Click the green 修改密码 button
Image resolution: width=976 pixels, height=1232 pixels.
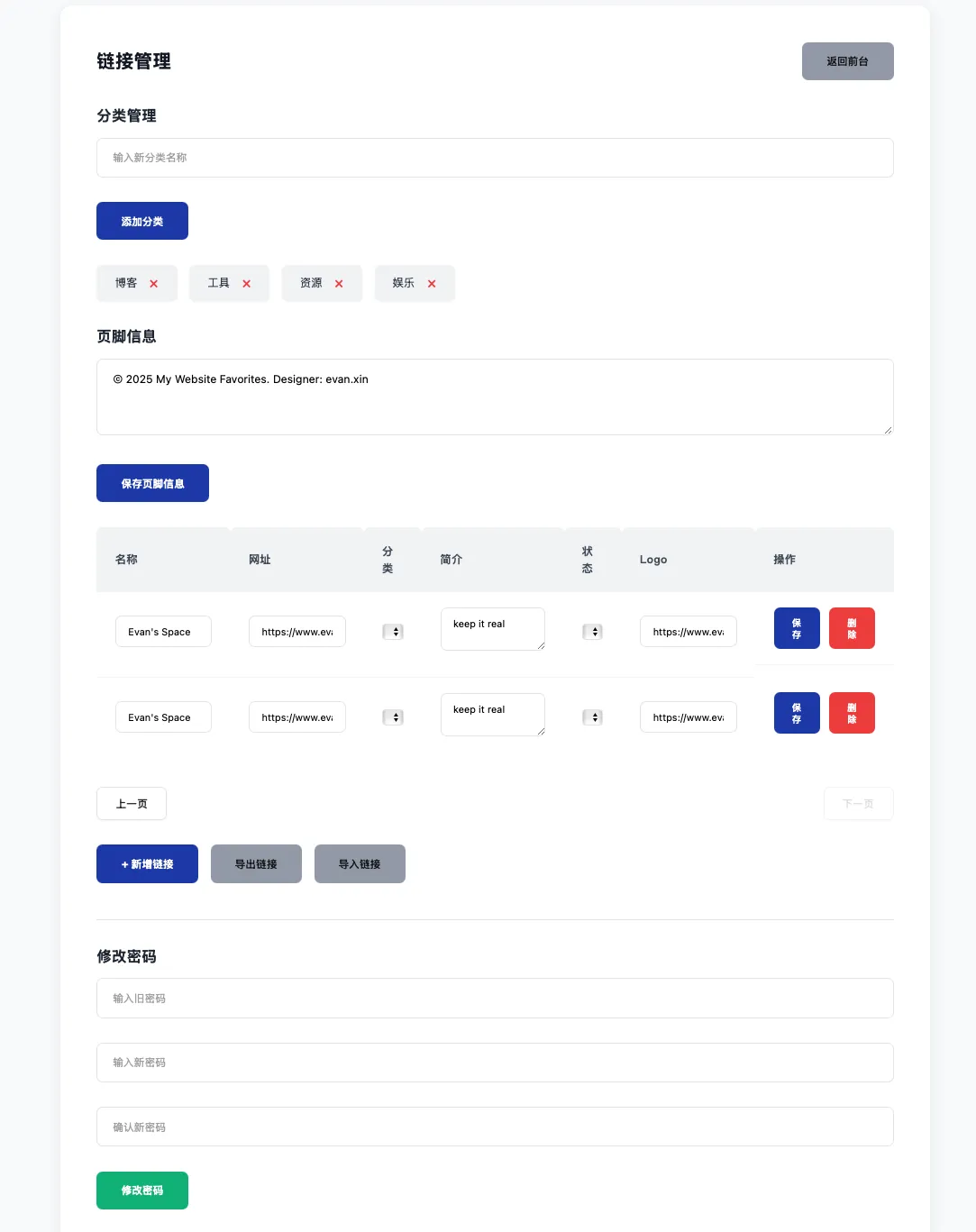(x=142, y=1191)
